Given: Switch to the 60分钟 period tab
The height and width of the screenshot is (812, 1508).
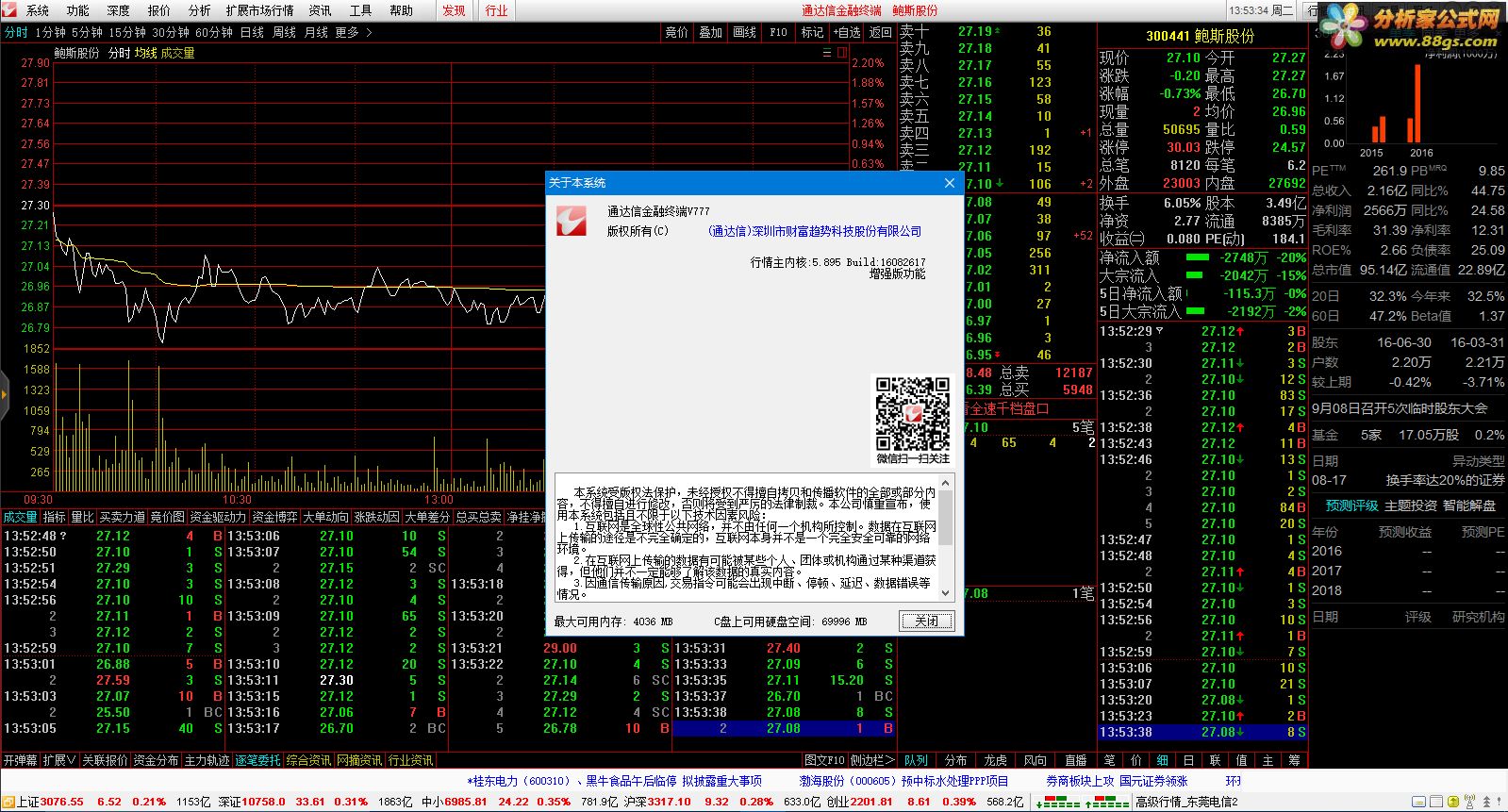Looking at the screenshot, I should coord(213,32).
